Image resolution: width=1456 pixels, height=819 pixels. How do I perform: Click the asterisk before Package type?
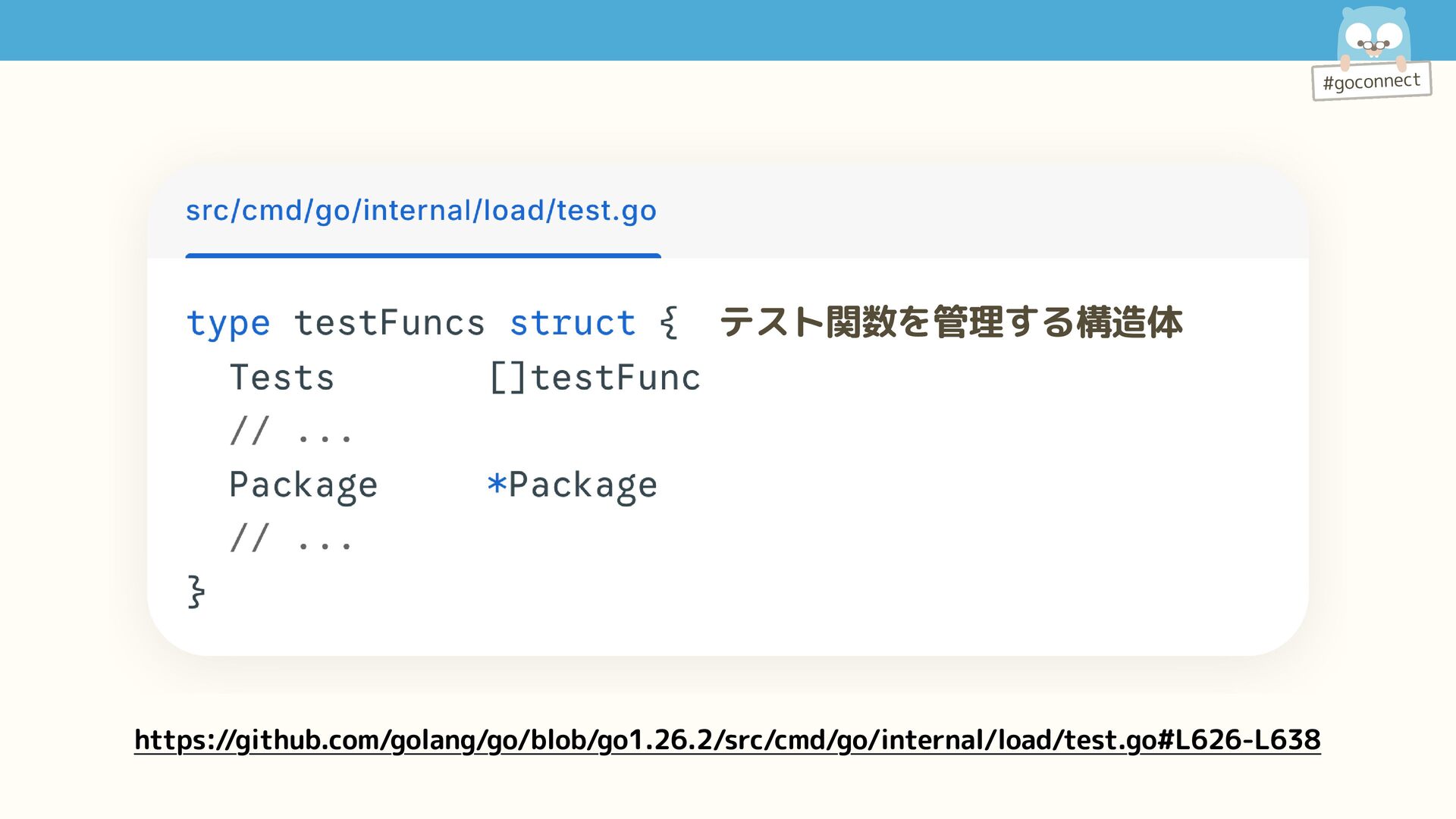497,484
